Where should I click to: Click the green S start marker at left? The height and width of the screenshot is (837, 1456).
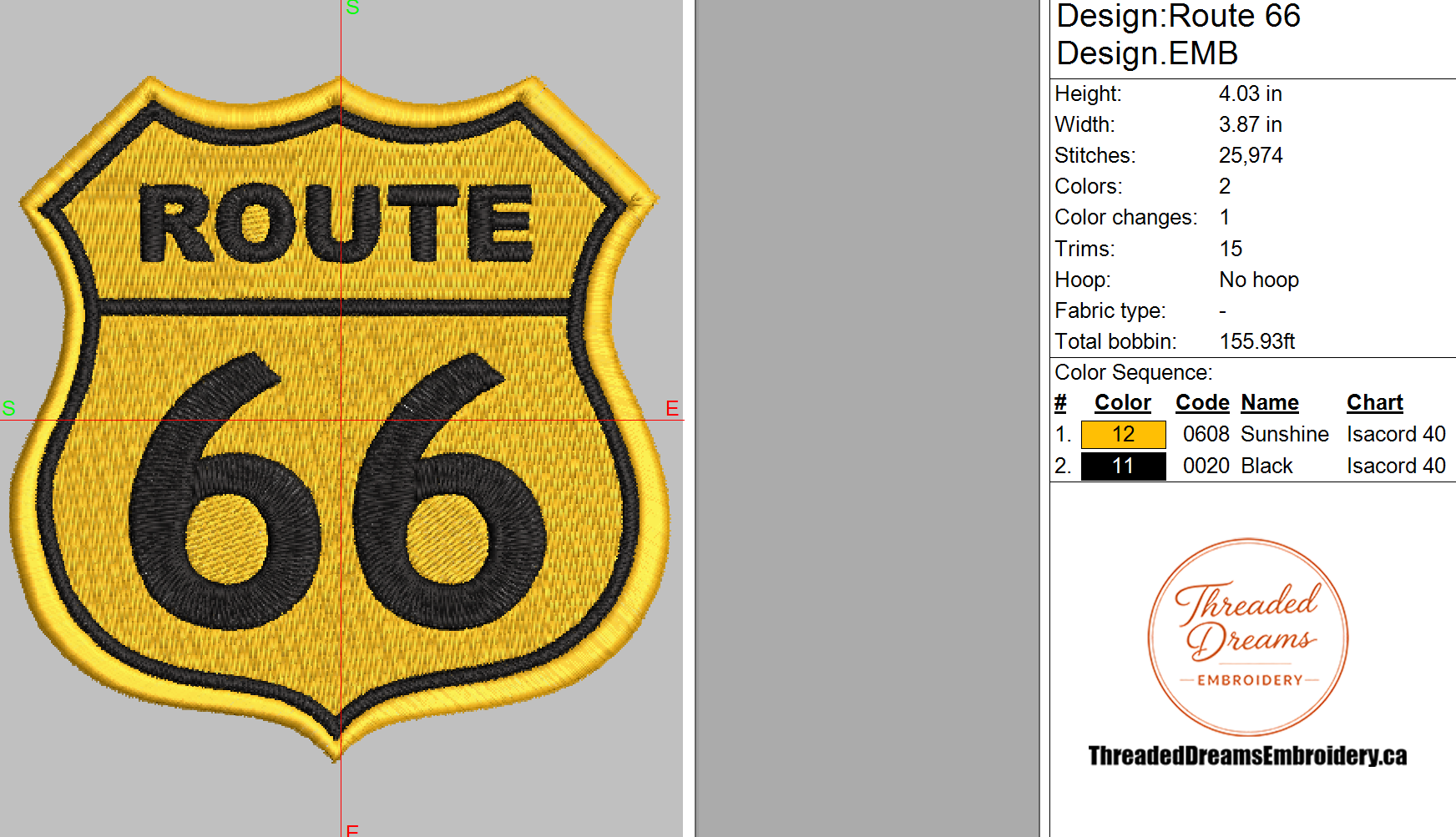9,408
